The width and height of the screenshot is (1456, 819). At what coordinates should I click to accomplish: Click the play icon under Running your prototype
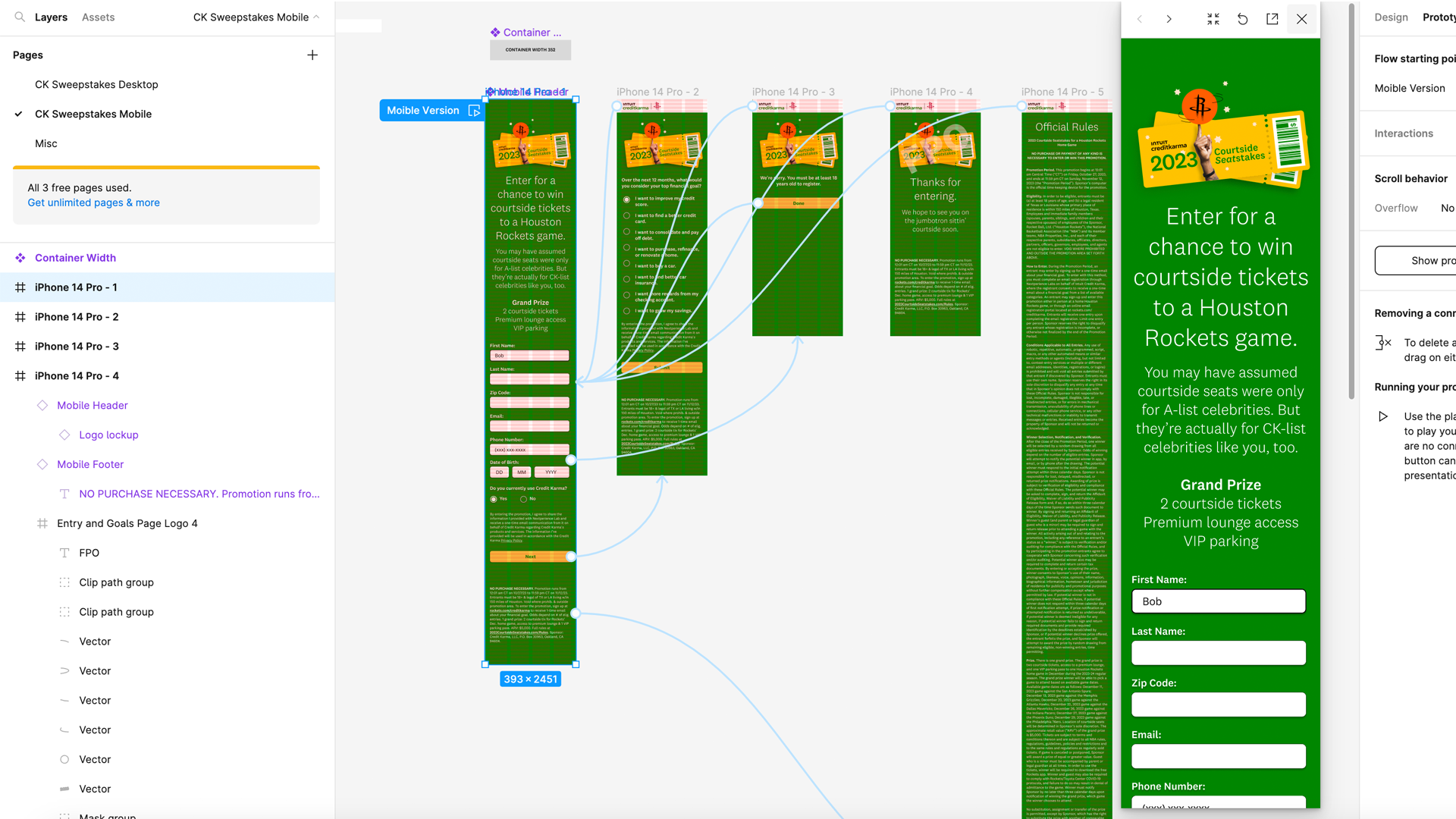[1383, 416]
